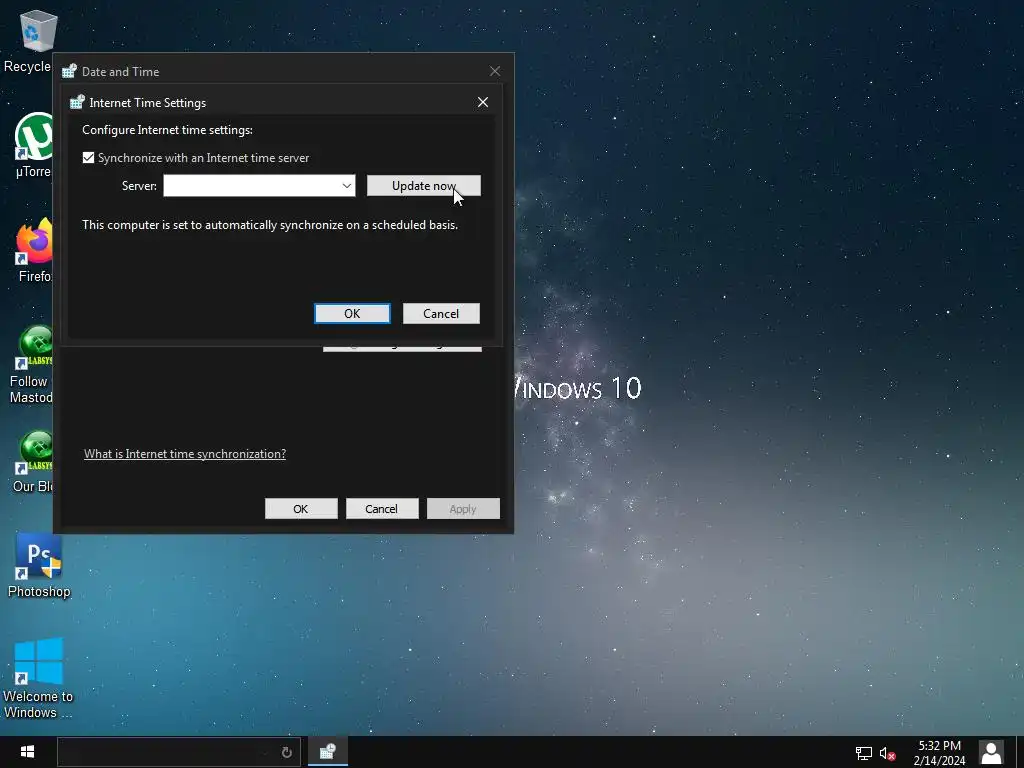The width and height of the screenshot is (1024, 768).
Task: Click into the Server text field
Action: pos(251,185)
